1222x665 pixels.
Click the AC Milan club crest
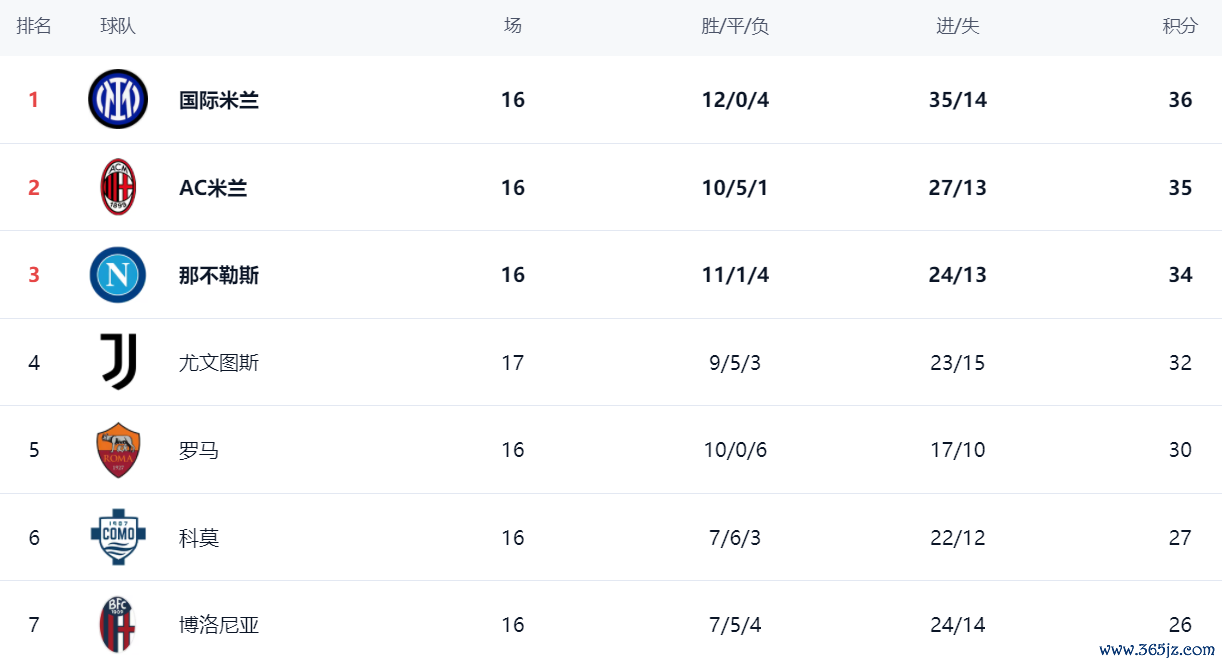[x=118, y=187]
